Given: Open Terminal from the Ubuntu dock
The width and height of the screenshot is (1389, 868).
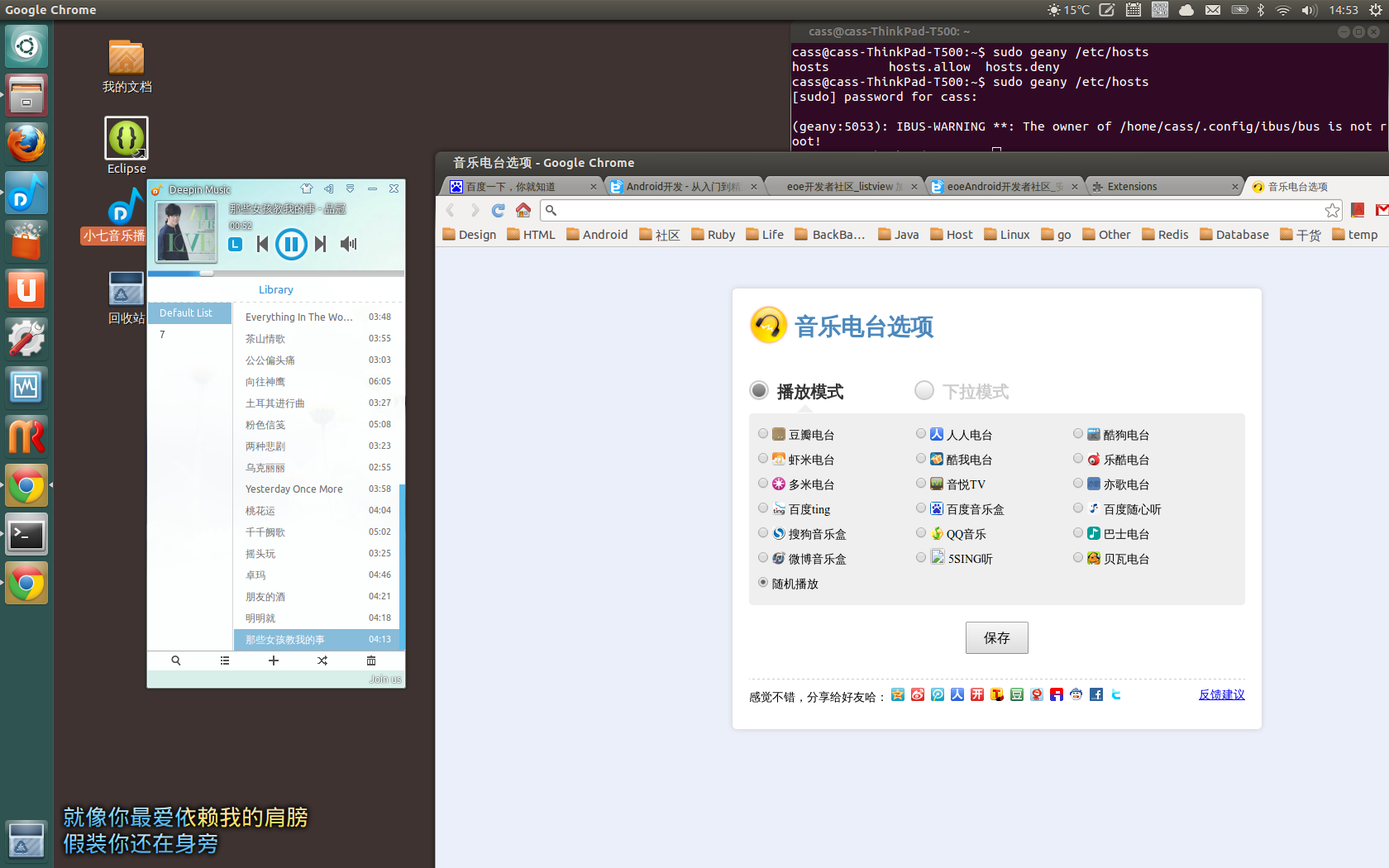Looking at the screenshot, I should [26, 535].
